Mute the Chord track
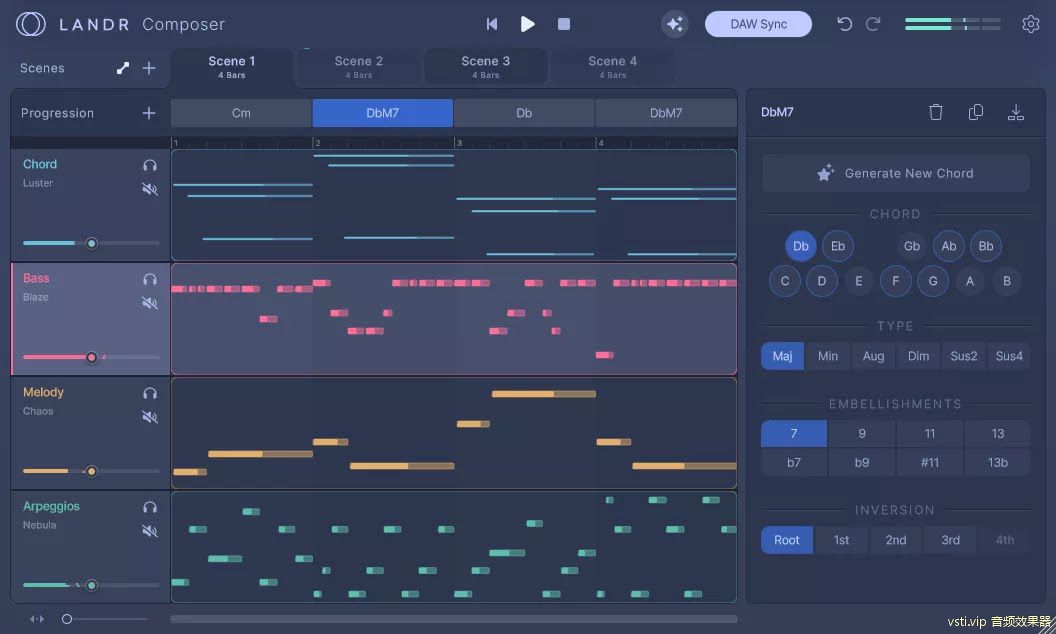The image size is (1056, 634). pos(150,189)
